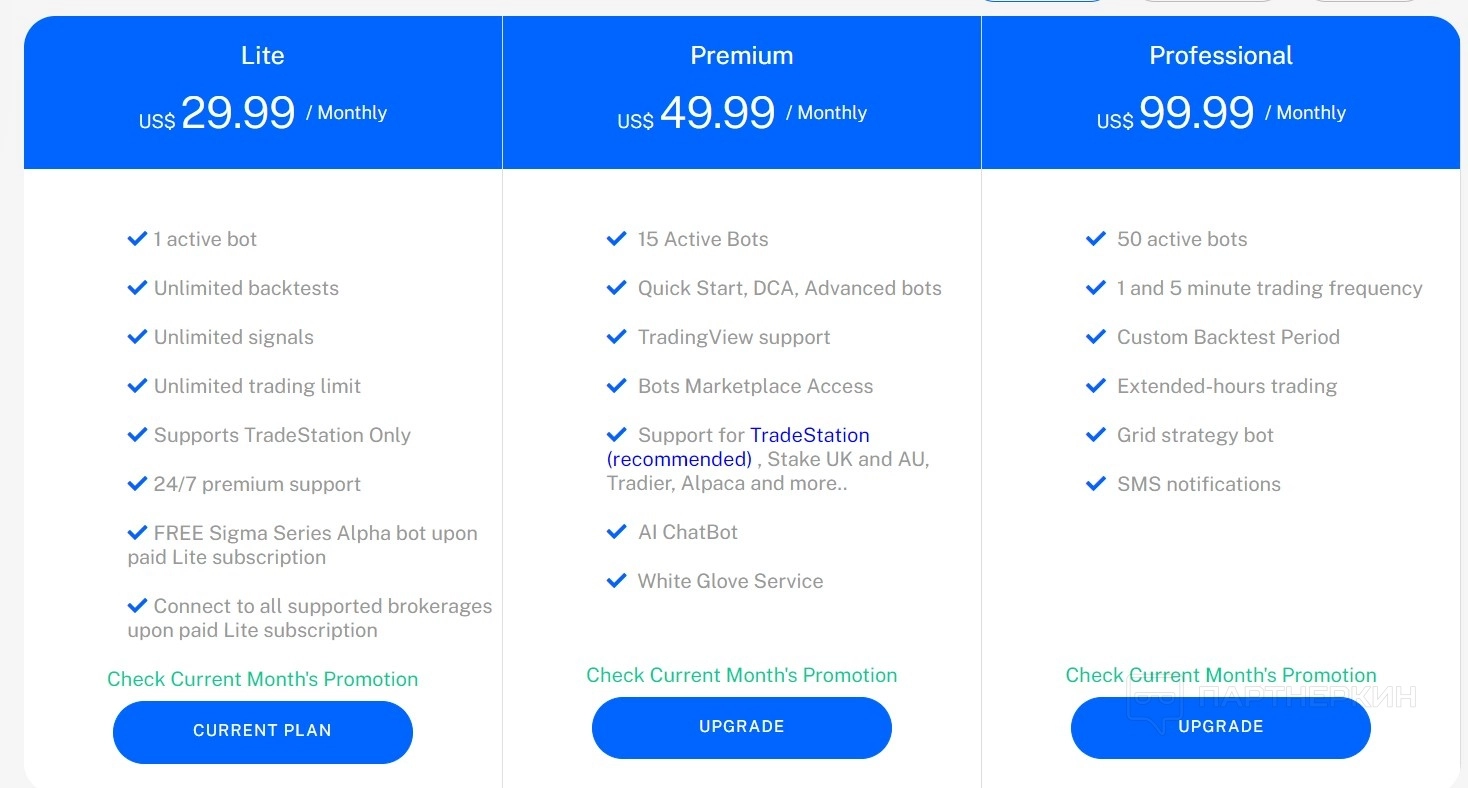Click the checkmark beside SMS notifications
This screenshot has width=1468, height=788.
pos(1095,484)
